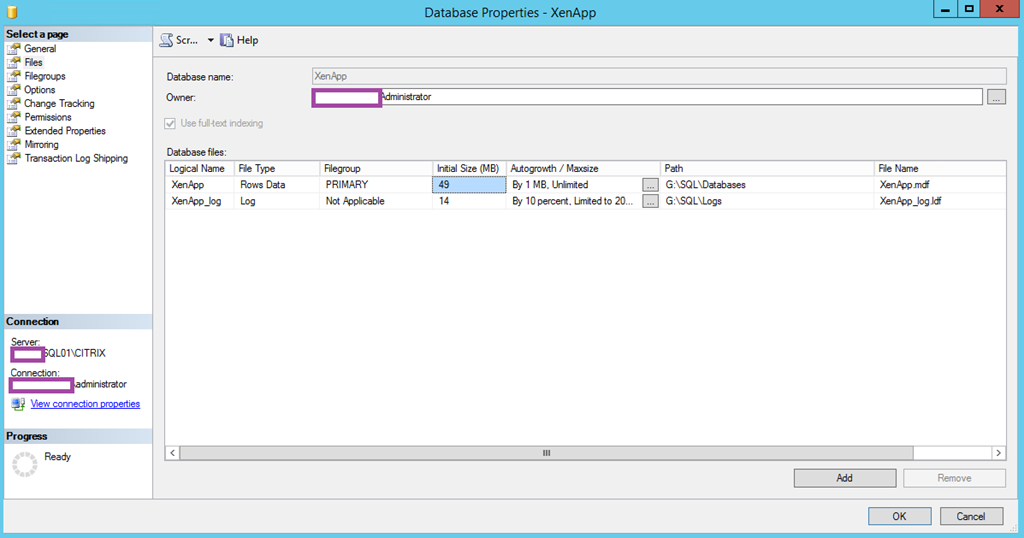The width and height of the screenshot is (1024, 538).
Task: Click the G:\SQL\Databases path cell
Action: (x=767, y=185)
